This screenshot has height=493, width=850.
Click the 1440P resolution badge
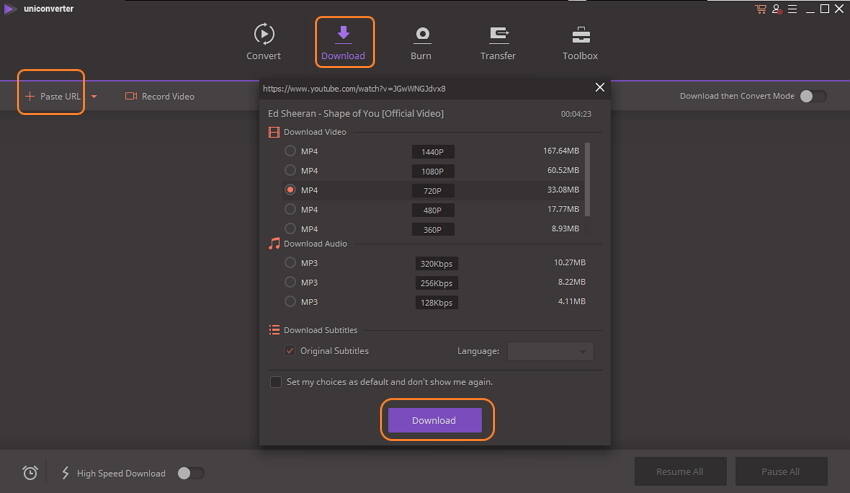point(433,152)
